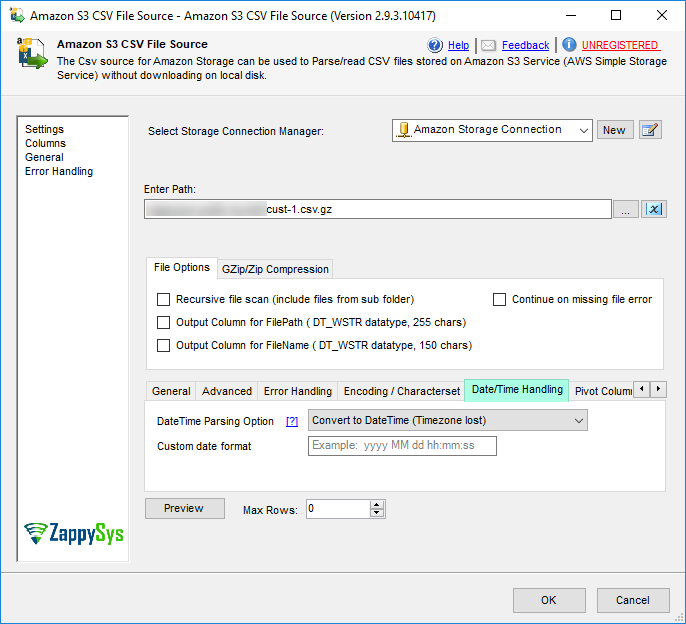Click the [?] DateTime parsing help link
The width and height of the screenshot is (686, 624).
click(292, 421)
